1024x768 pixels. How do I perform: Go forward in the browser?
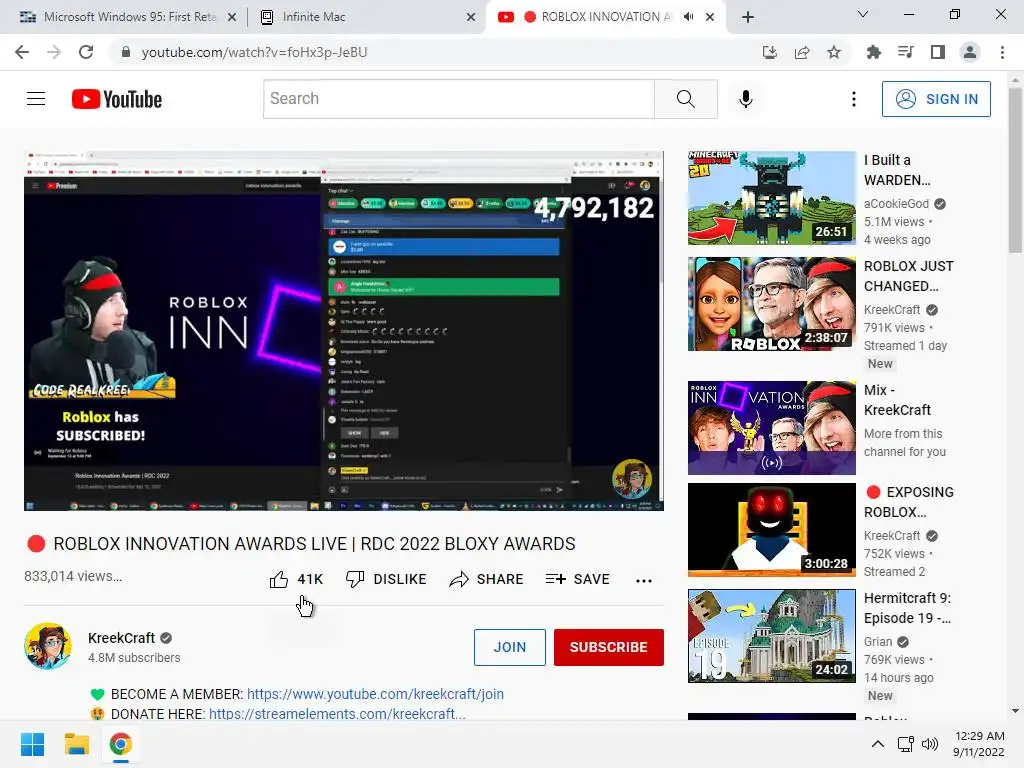tap(54, 52)
